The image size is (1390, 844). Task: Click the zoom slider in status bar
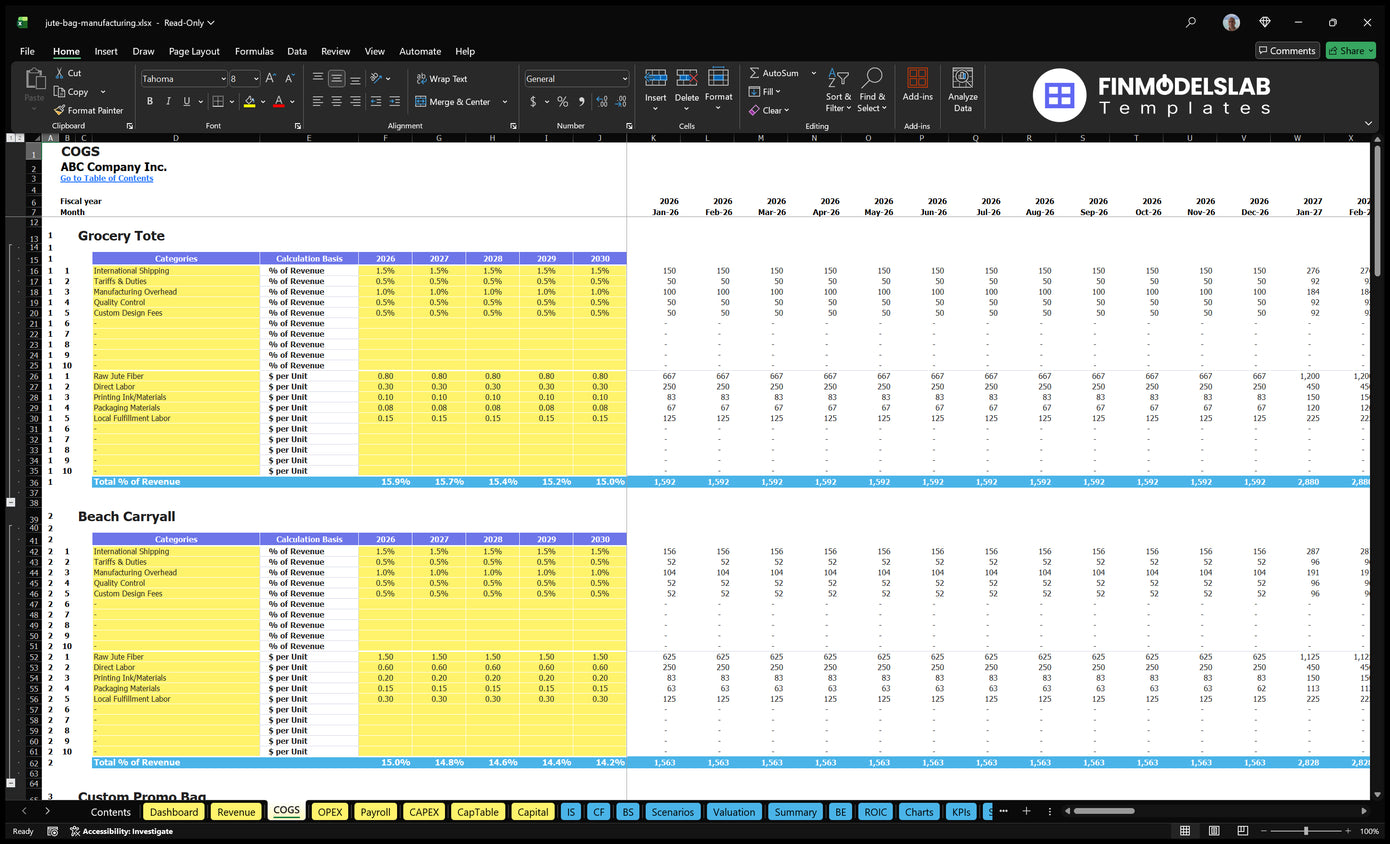point(1305,831)
